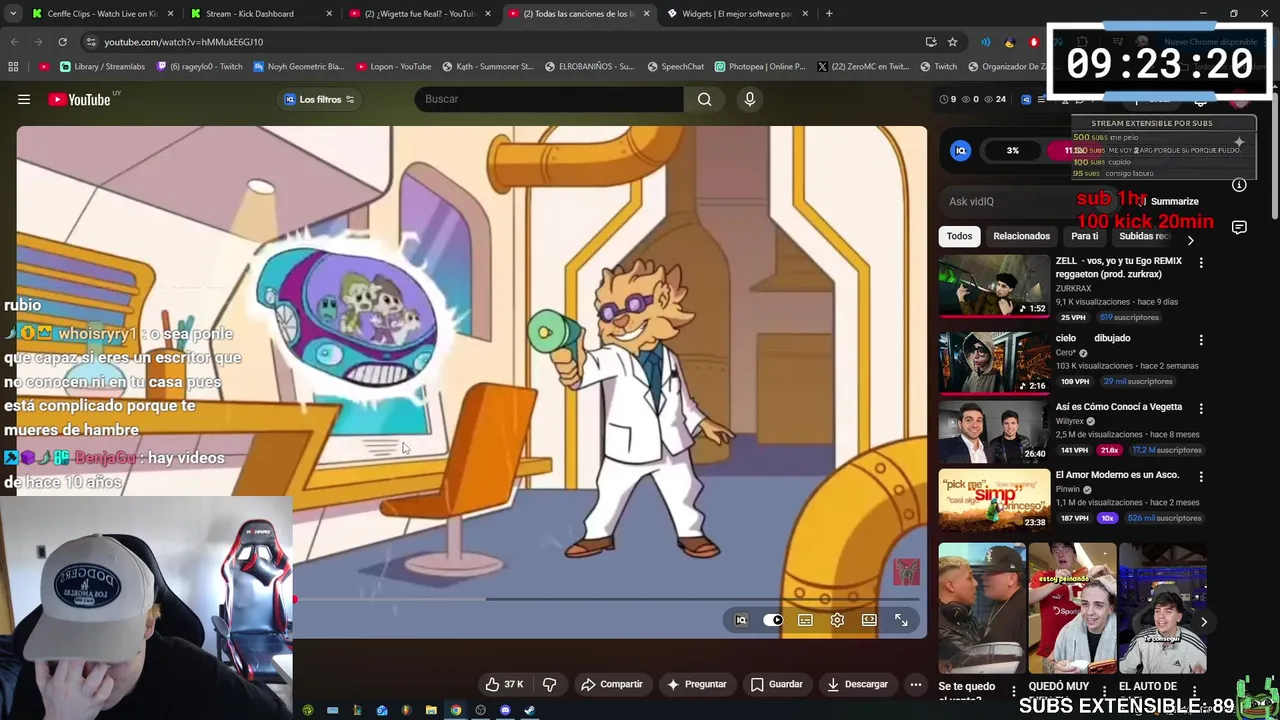This screenshot has height=720, width=1280.
Task: Switch the player to theater mode
Action: pyautogui.click(x=869, y=620)
